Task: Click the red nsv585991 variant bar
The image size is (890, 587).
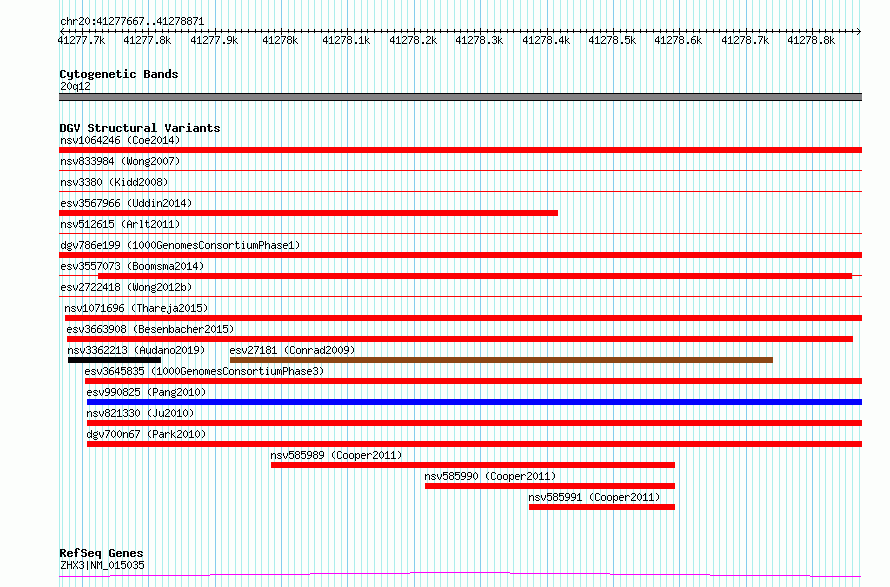Action: (602, 507)
